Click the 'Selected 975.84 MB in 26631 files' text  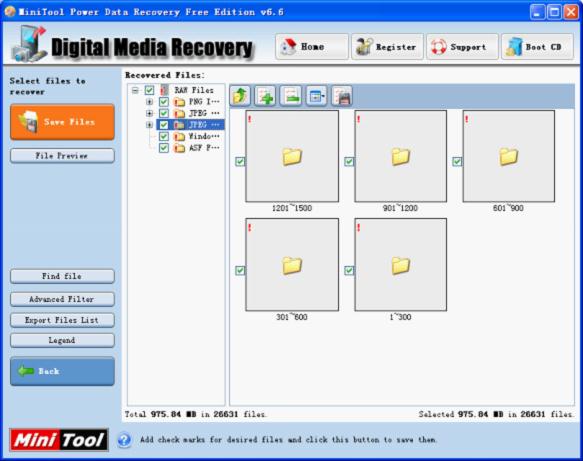(496, 414)
